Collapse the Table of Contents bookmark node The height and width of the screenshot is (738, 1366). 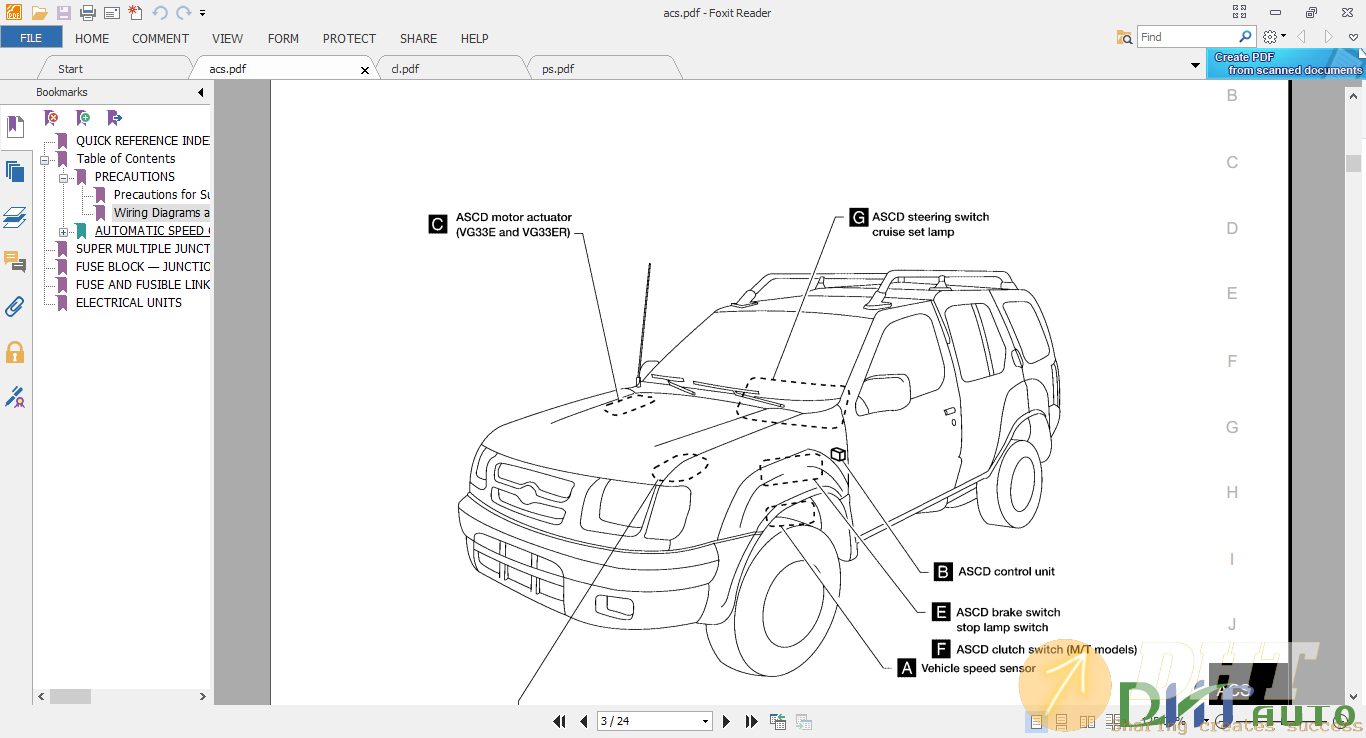[x=45, y=159]
